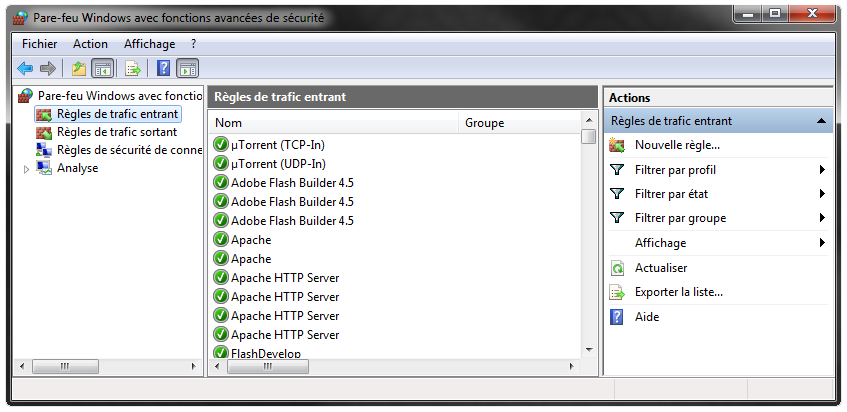Viewport: 847px width, 412px height.
Task: Toggle the console tree pane toolbar icon
Action: click(x=103, y=69)
